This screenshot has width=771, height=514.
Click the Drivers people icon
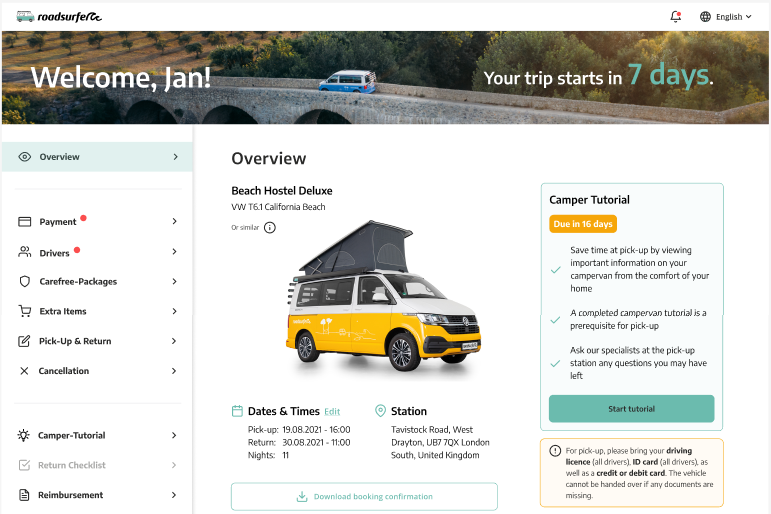point(25,252)
